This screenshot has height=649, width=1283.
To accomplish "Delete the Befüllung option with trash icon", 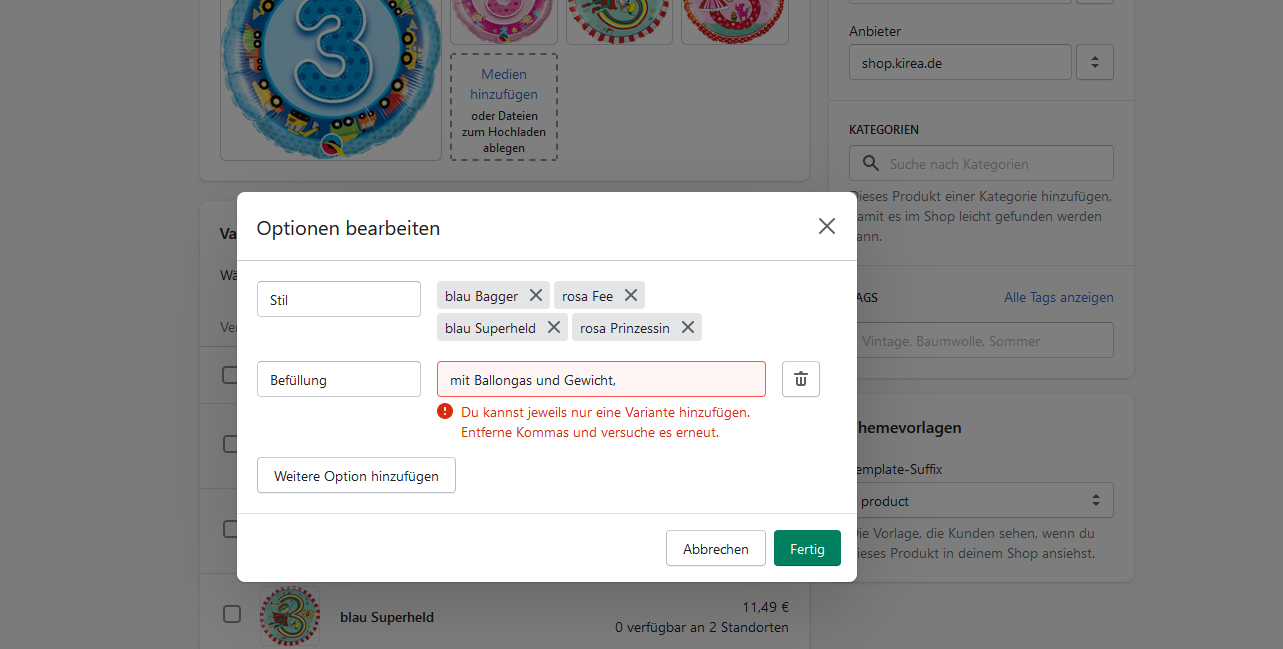I will tap(801, 379).
